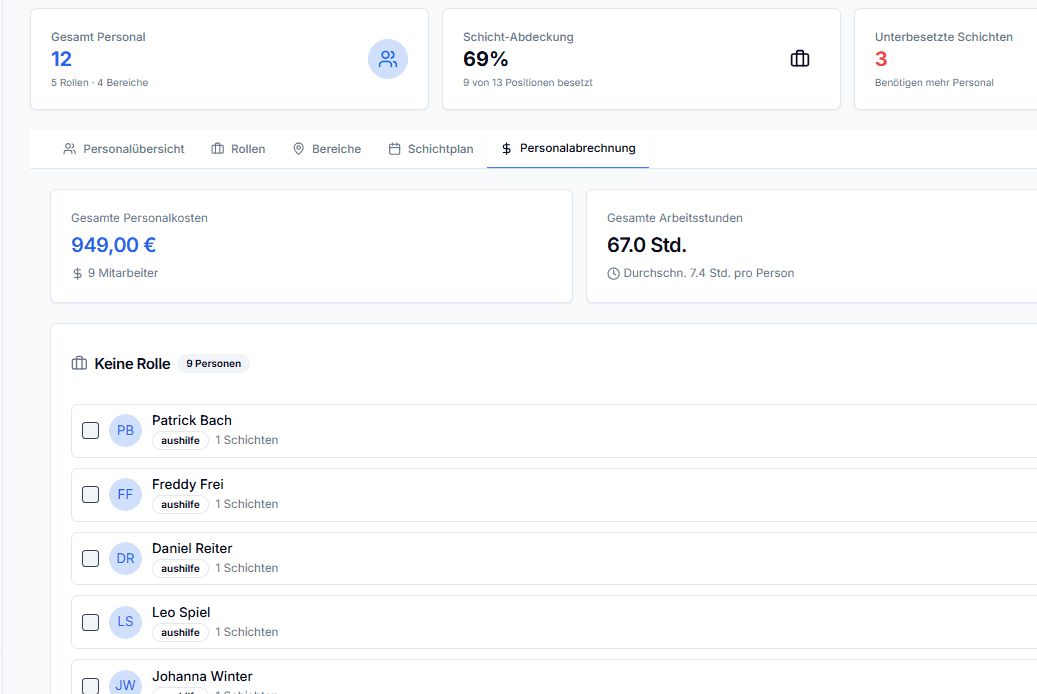Go to the Bereiche tab
This screenshot has height=694, width=1037.
(327, 149)
